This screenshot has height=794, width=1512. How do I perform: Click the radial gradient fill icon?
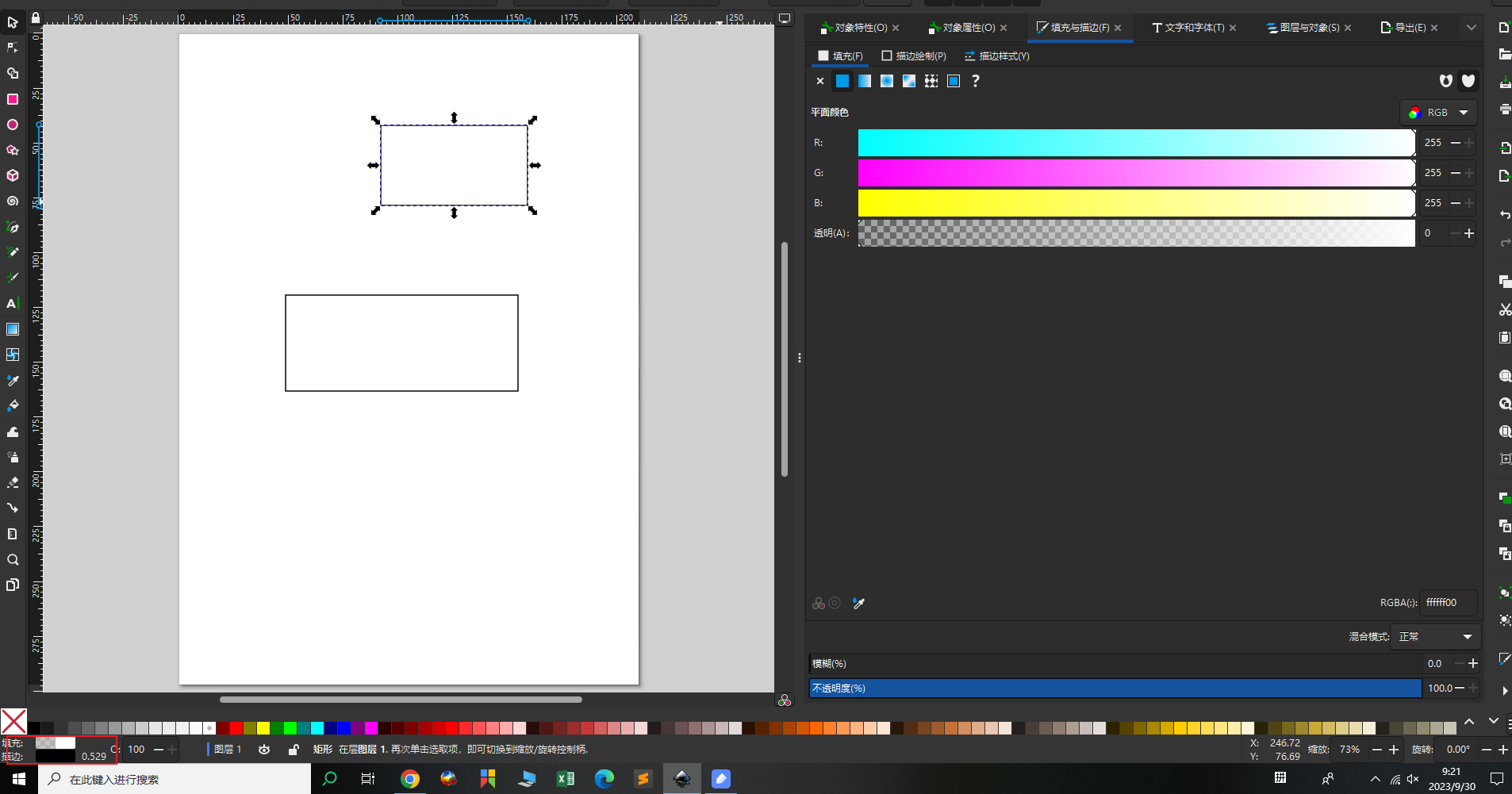[x=887, y=81]
